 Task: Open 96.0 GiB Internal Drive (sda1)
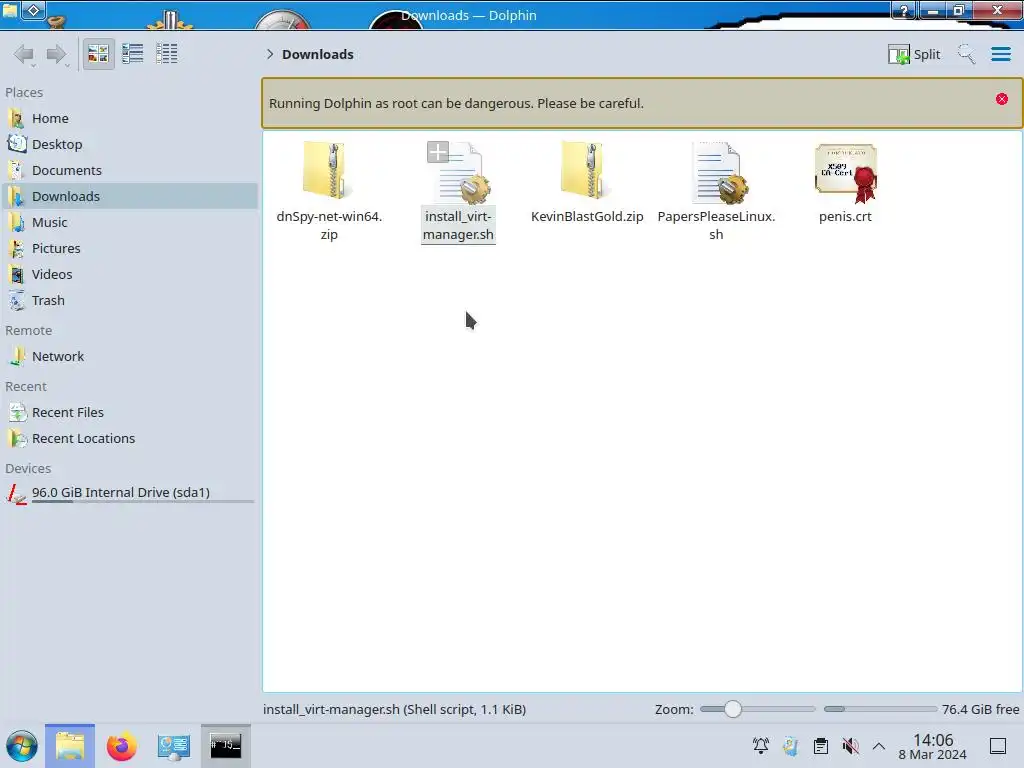click(x=131, y=494)
